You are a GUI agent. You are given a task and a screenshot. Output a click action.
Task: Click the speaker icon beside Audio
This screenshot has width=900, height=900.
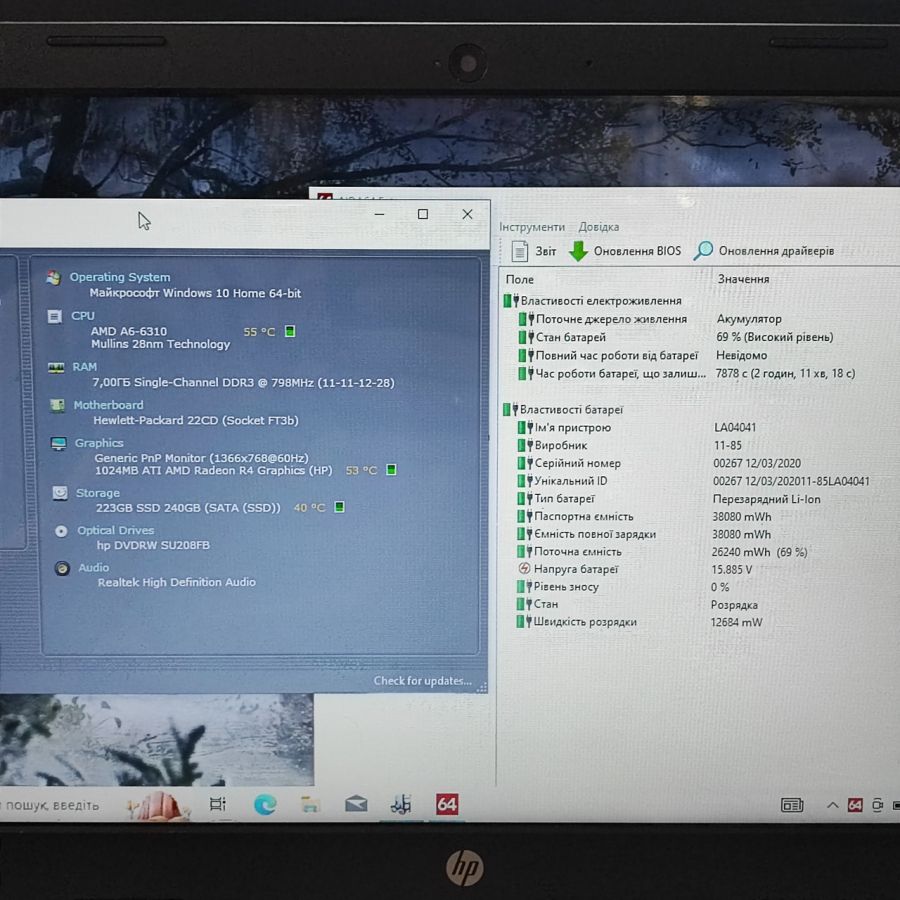point(62,568)
